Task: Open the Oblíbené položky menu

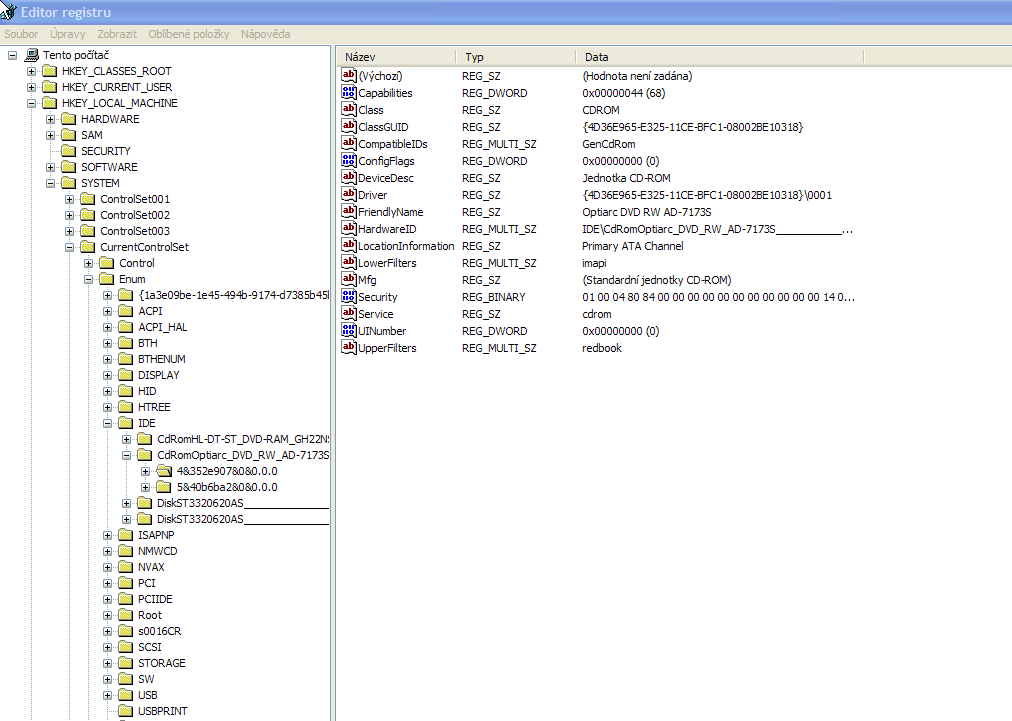Action: (x=188, y=34)
